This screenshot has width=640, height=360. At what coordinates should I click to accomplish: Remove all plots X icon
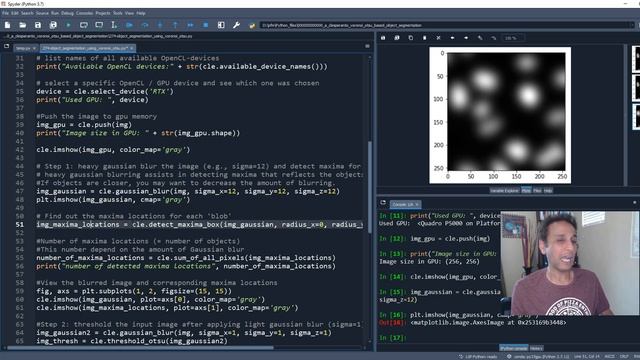click(438, 38)
